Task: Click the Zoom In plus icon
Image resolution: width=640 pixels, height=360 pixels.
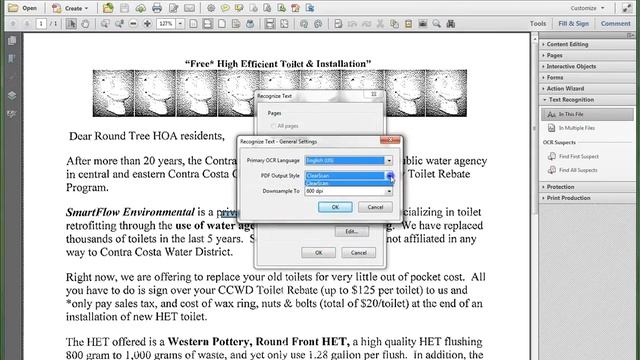Action: click(147, 24)
